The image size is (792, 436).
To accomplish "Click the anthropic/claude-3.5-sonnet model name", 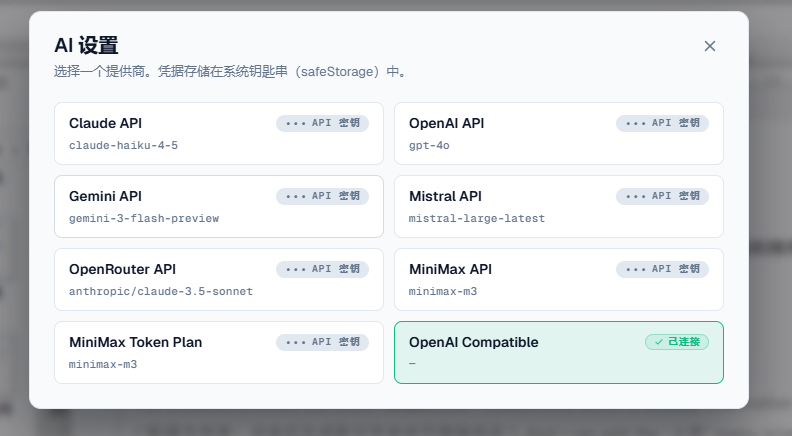I will 161,292.
